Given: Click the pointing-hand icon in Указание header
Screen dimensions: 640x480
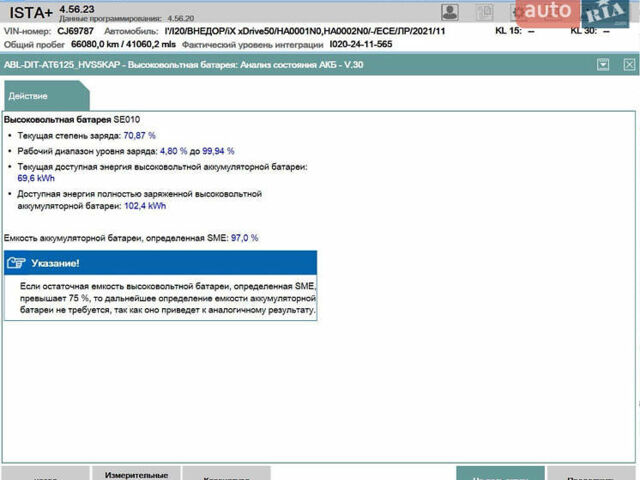Looking at the screenshot, I should (17, 263).
